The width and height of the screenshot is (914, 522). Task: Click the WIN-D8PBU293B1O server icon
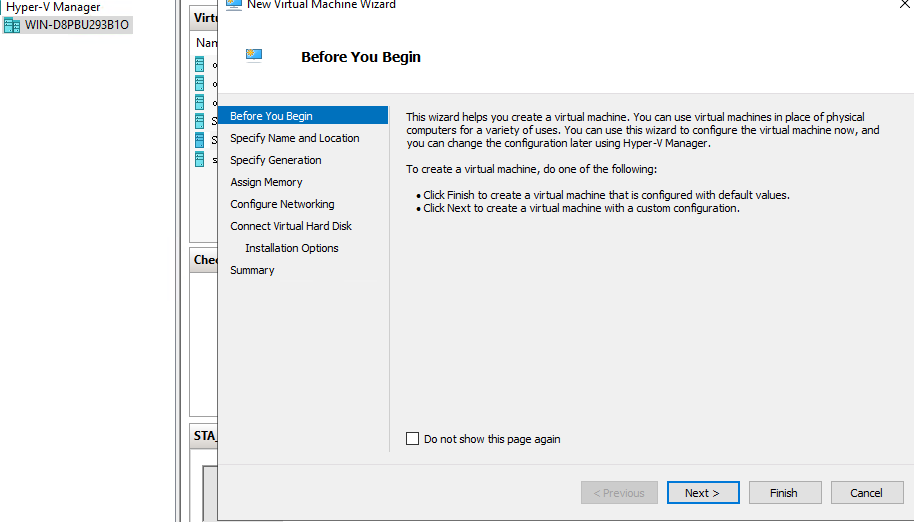pos(12,25)
